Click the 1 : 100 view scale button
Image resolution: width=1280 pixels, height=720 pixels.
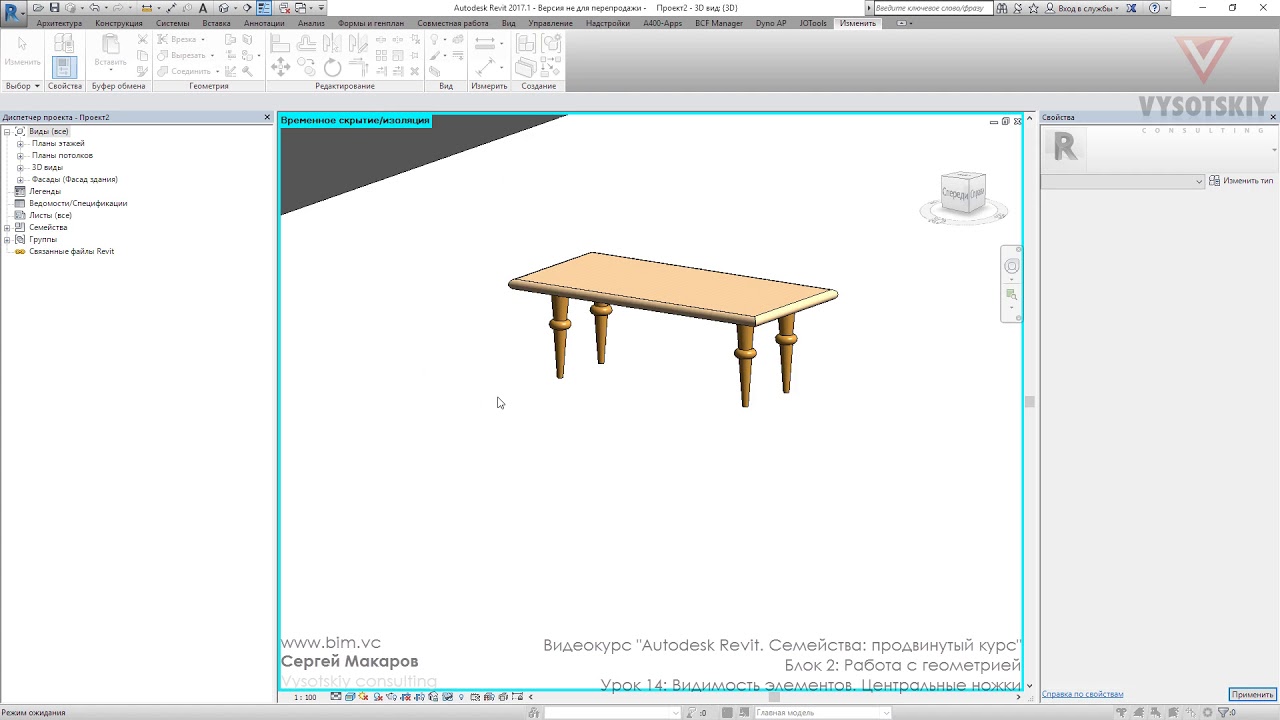click(305, 697)
